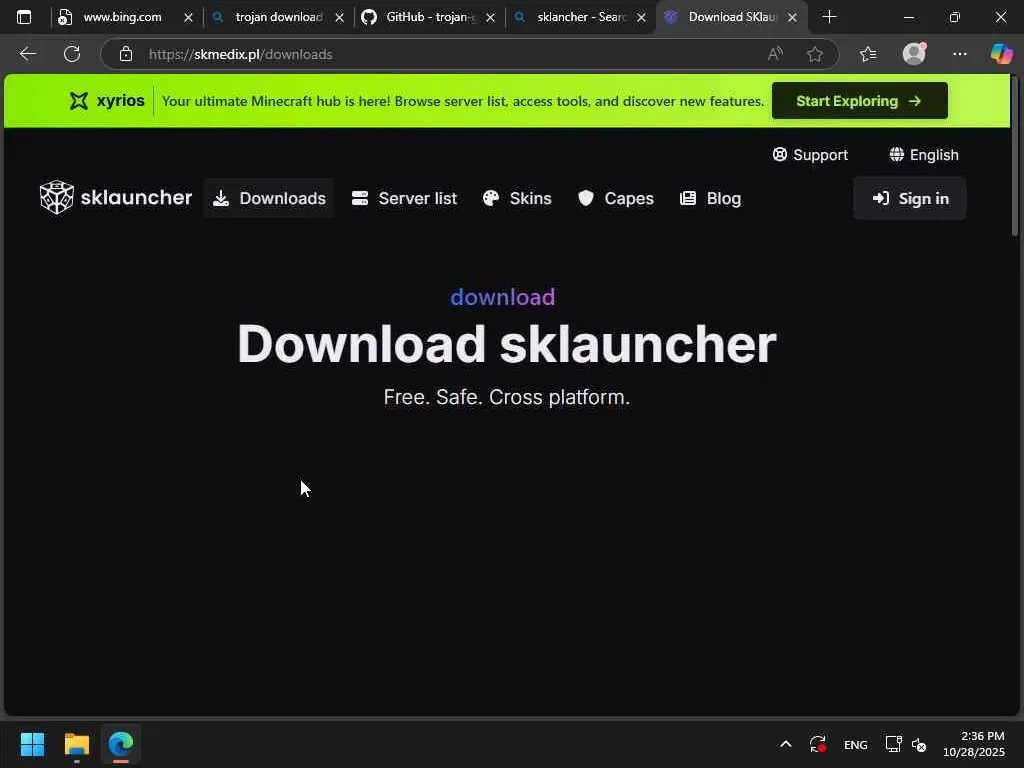1024x768 pixels.
Task: Open the Copilot icon in Edge toolbar
Action: click(1001, 54)
